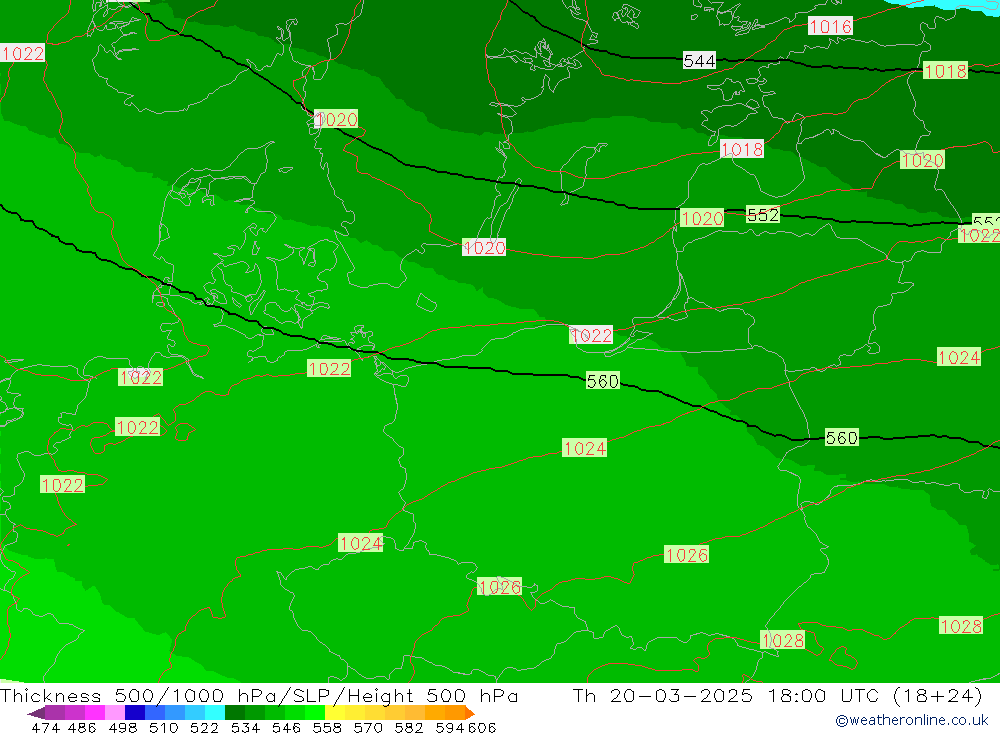The image size is (1000, 733).
Task: Click the 1026 label above the 1028 labels
Action: (686, 555)
